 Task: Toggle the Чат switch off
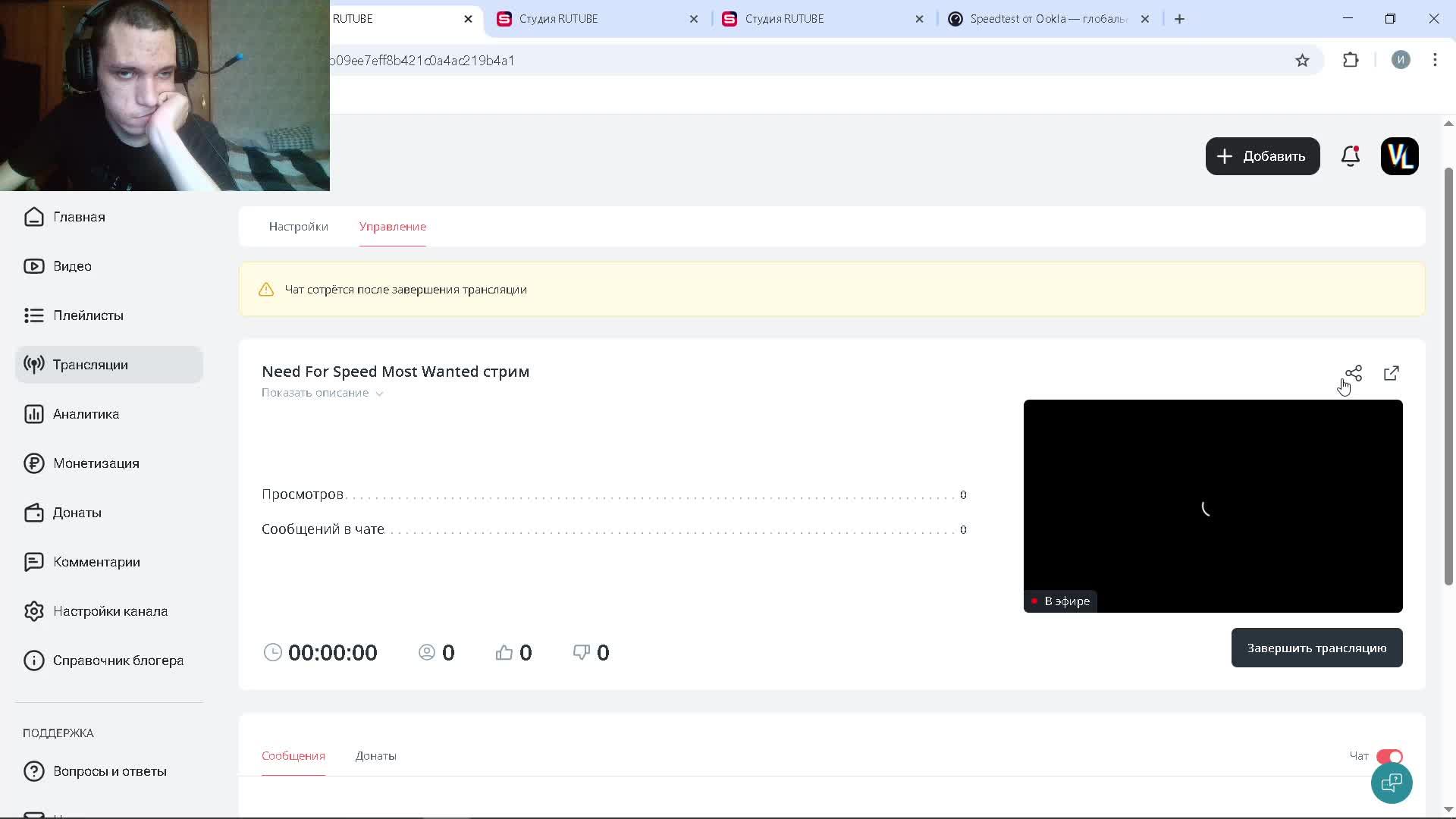pyautogui.click(x=1389, y=756)
